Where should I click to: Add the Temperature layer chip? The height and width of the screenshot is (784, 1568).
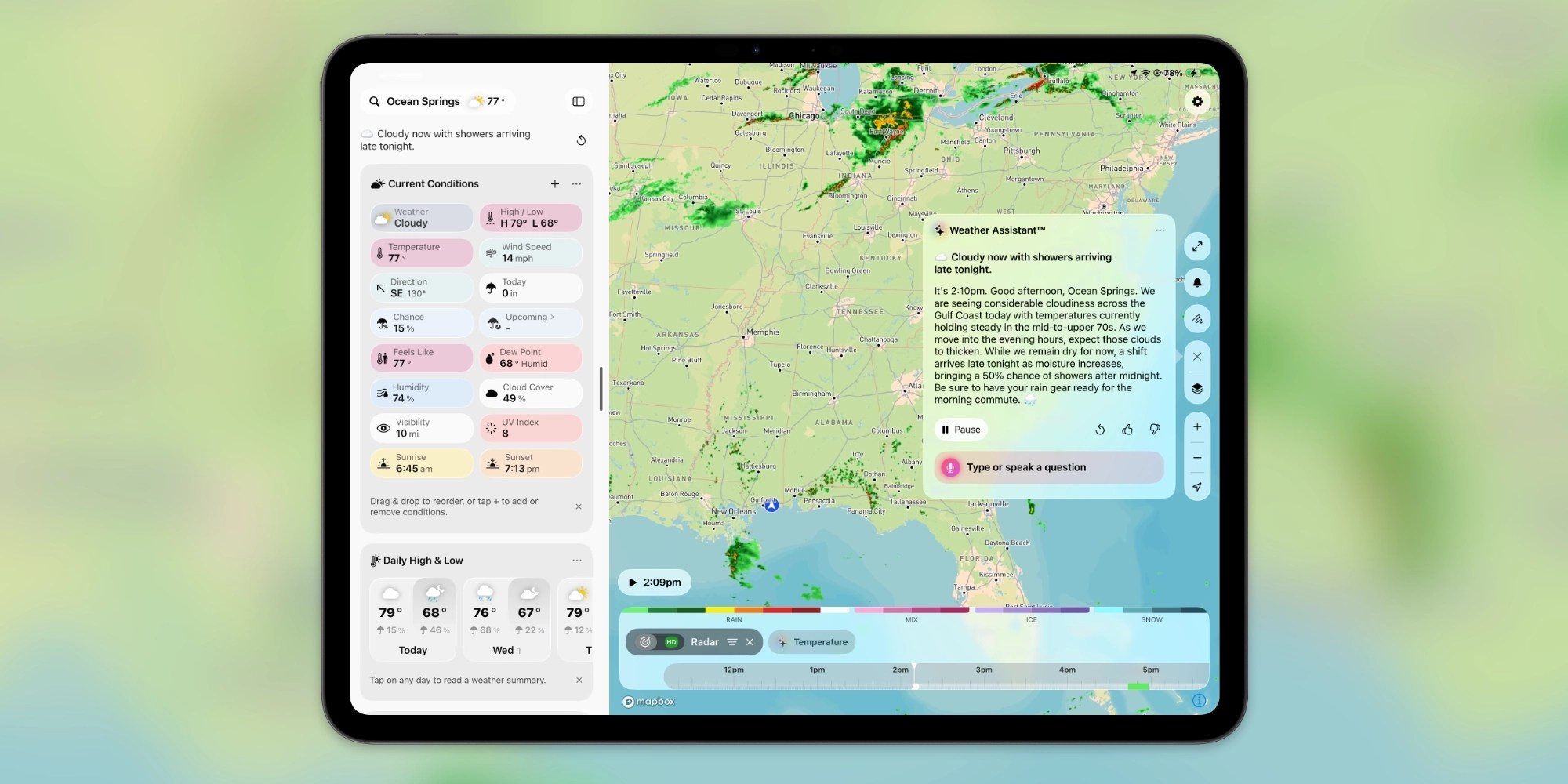pyautogui.click(x=812, y=642)
